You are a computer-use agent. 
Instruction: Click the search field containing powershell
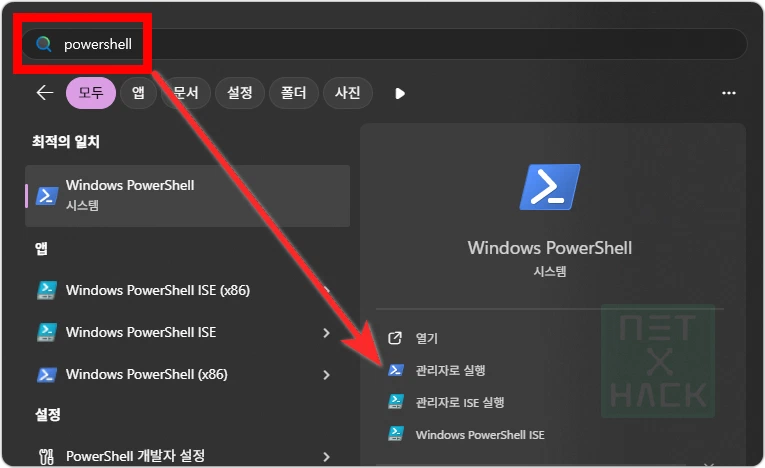click(x=400, y=44)
